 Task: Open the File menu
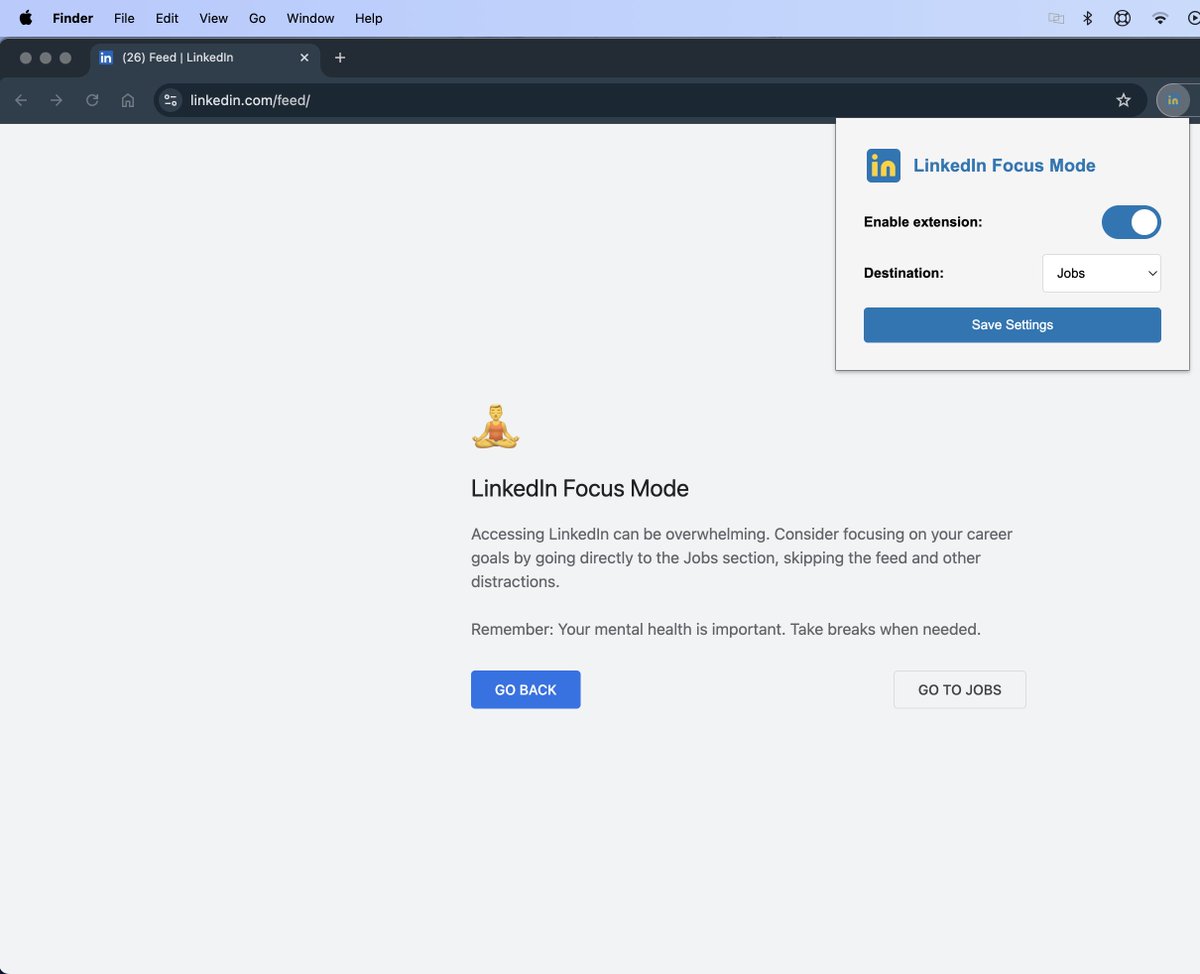124,18
